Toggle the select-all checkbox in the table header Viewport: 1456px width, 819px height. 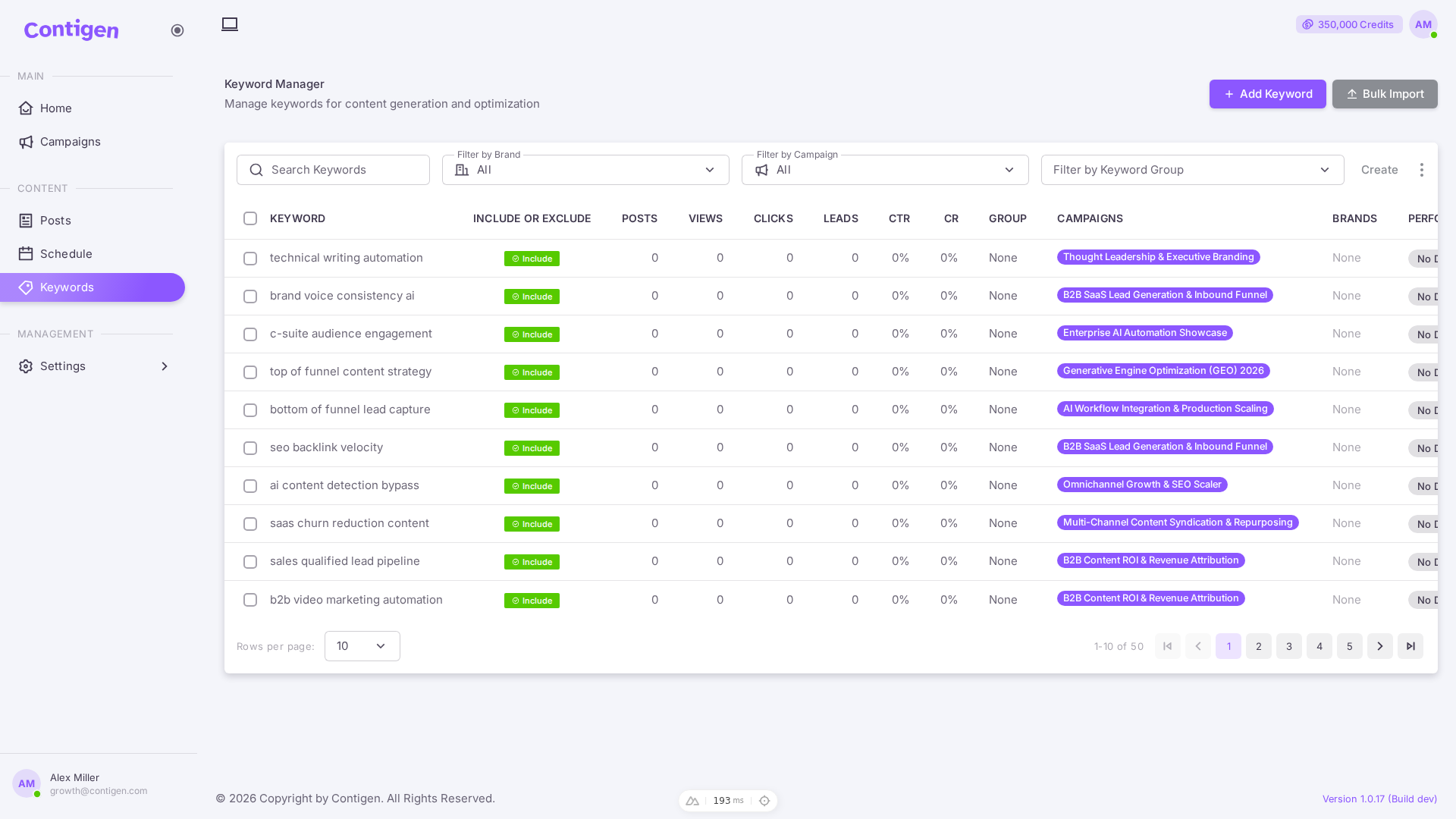point(250,218)
